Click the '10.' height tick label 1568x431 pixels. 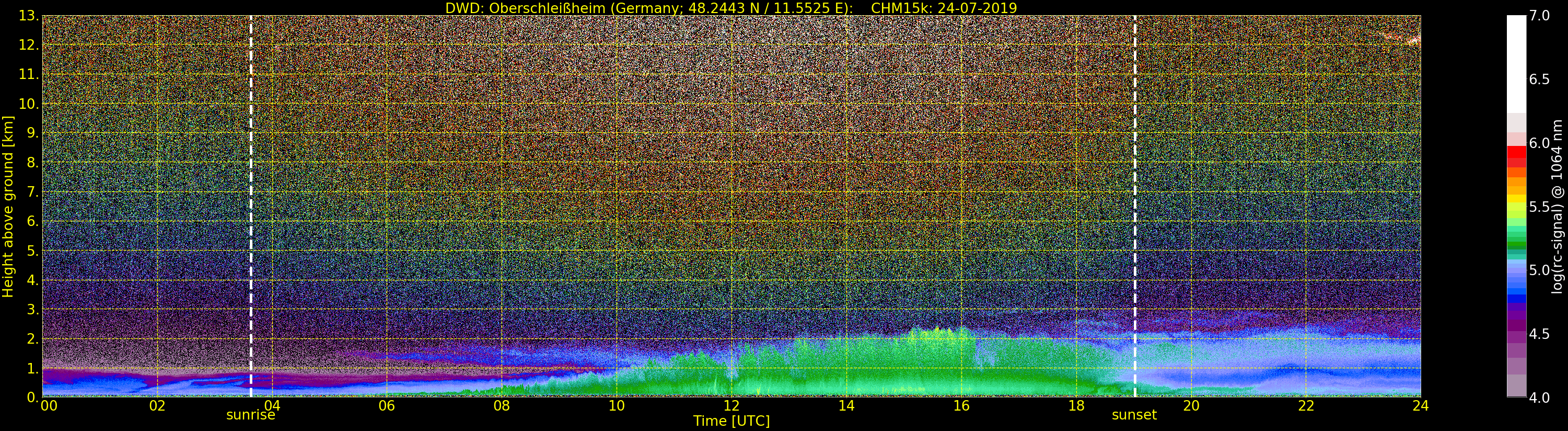click(x=29, y=104)
